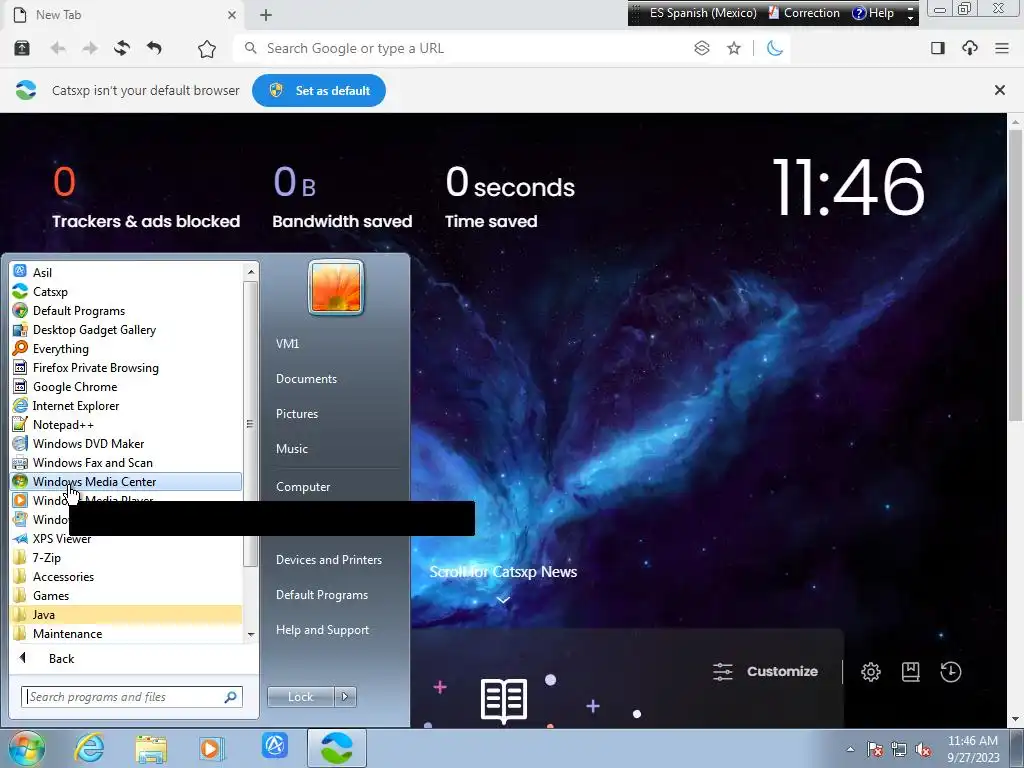
Task: Click the Scroll for Catsxp News chevron
Action: pyautogui.click(x=503, y=600)
